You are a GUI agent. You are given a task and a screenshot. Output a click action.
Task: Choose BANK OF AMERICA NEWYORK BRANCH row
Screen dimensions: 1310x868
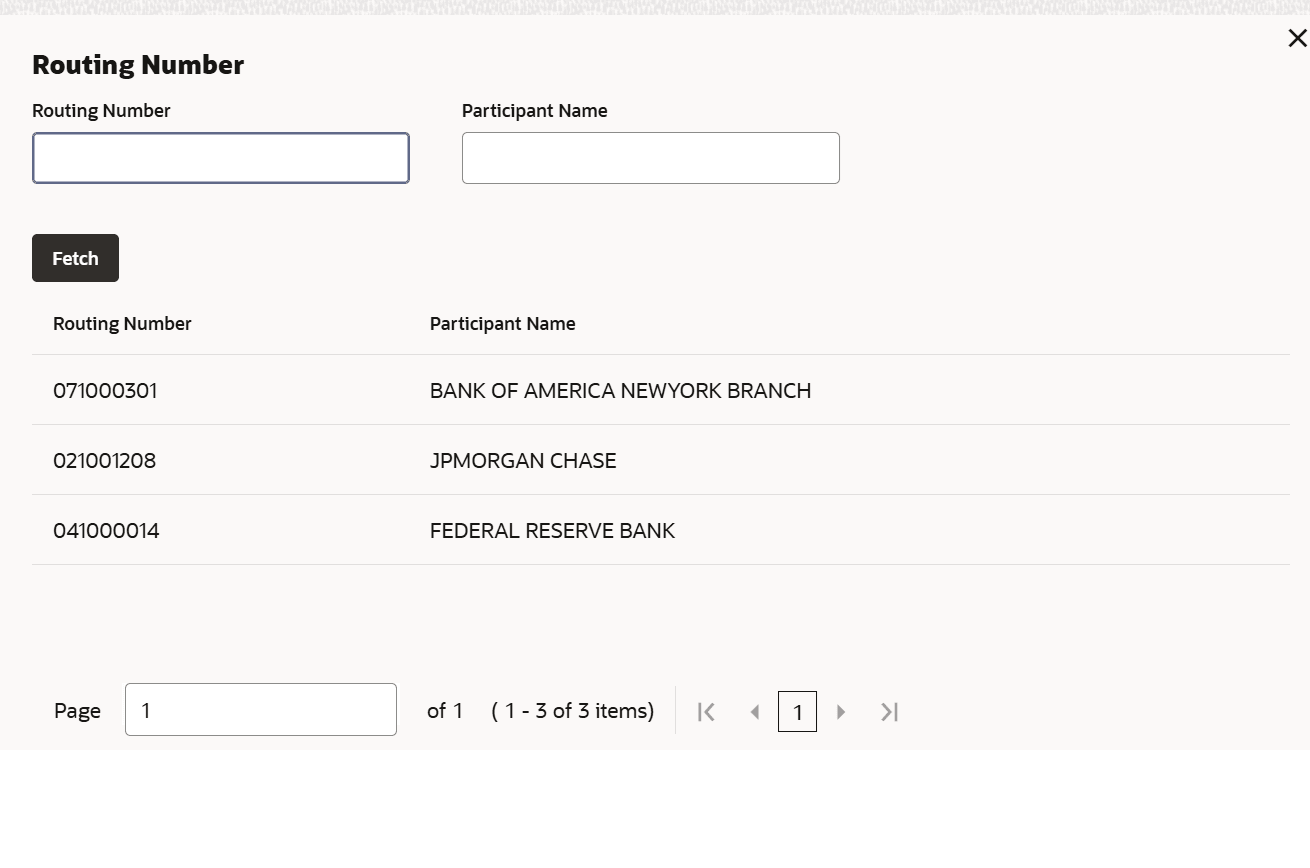pos(620,391)
